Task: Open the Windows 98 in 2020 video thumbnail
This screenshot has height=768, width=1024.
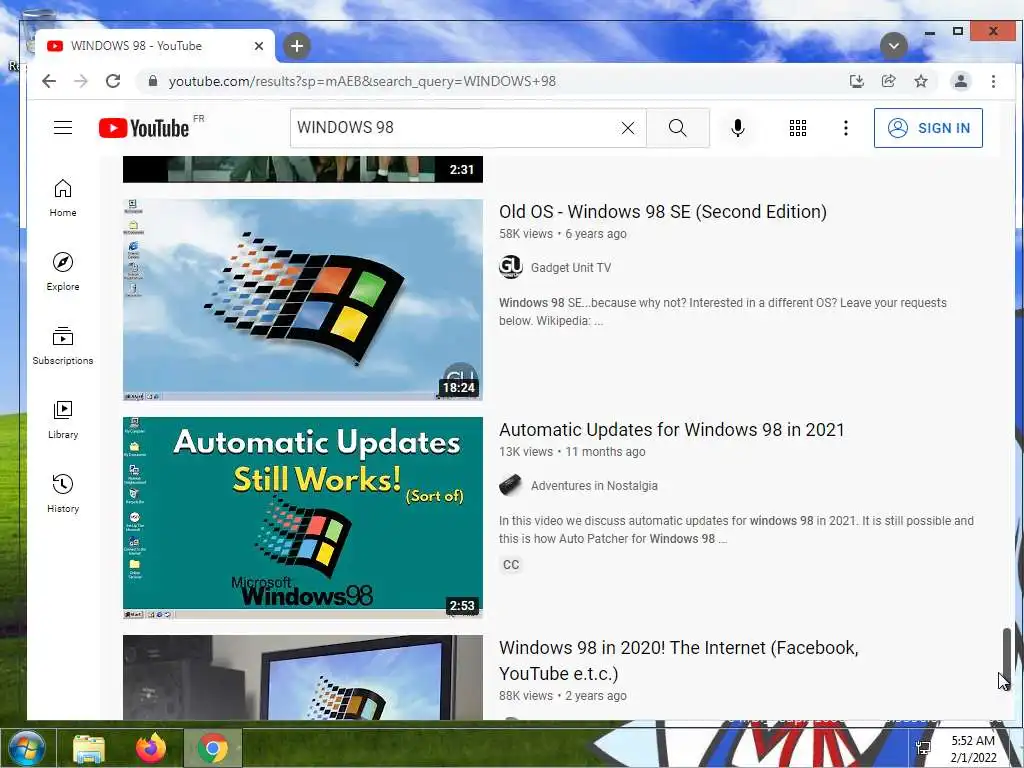Action: pos(303,677)
